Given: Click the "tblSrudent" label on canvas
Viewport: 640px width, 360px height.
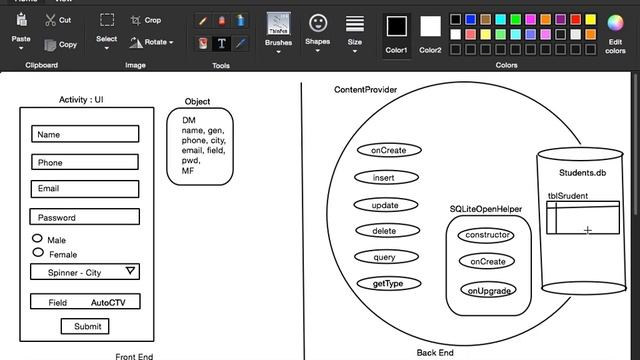Looking at the screenshot, I should tap(568, 196).
